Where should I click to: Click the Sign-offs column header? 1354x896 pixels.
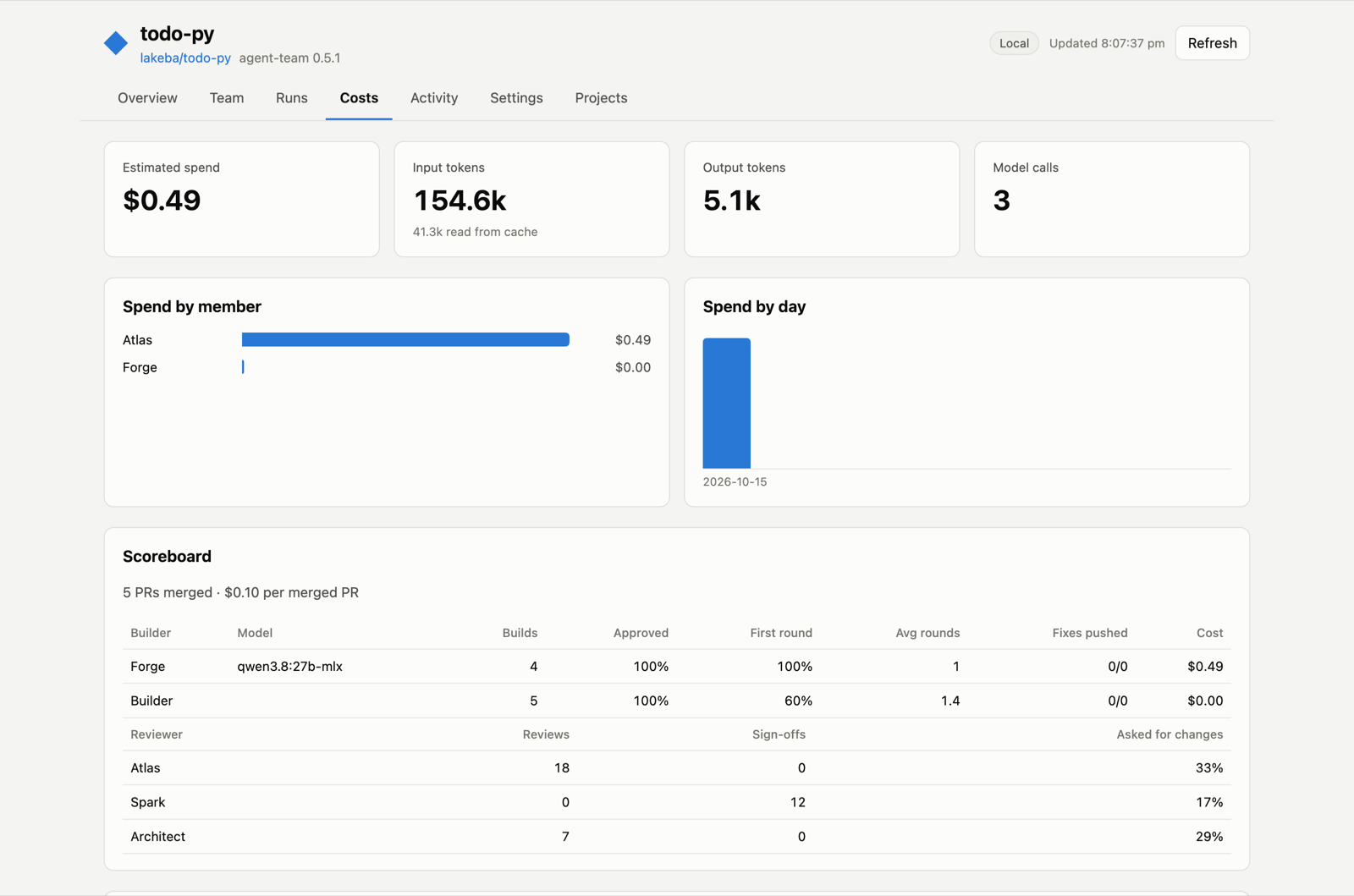[779, 734]
